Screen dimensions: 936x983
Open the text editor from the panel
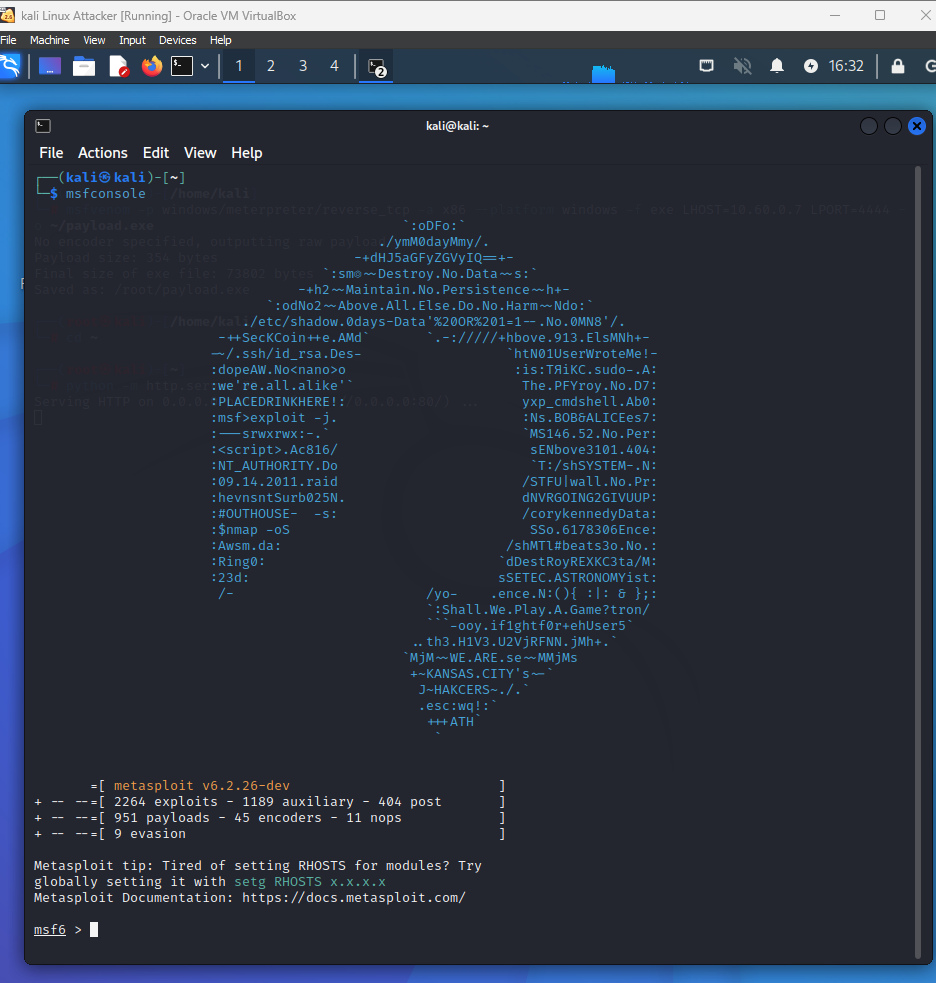coord(118,65)
